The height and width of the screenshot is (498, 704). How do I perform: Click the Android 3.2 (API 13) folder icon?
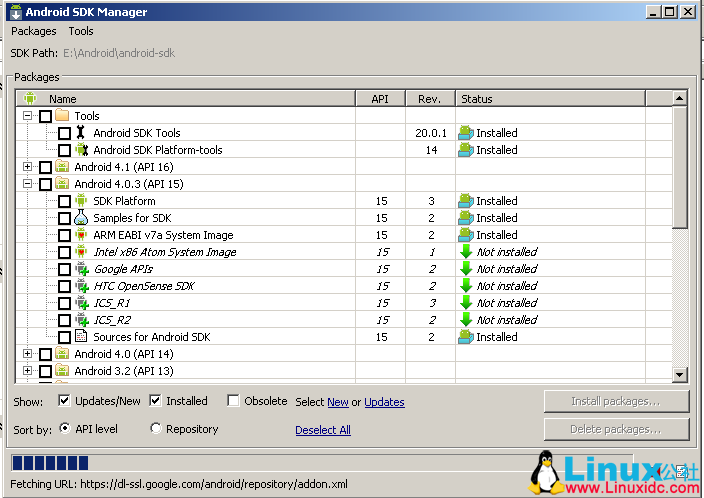[x=62, y=370]
